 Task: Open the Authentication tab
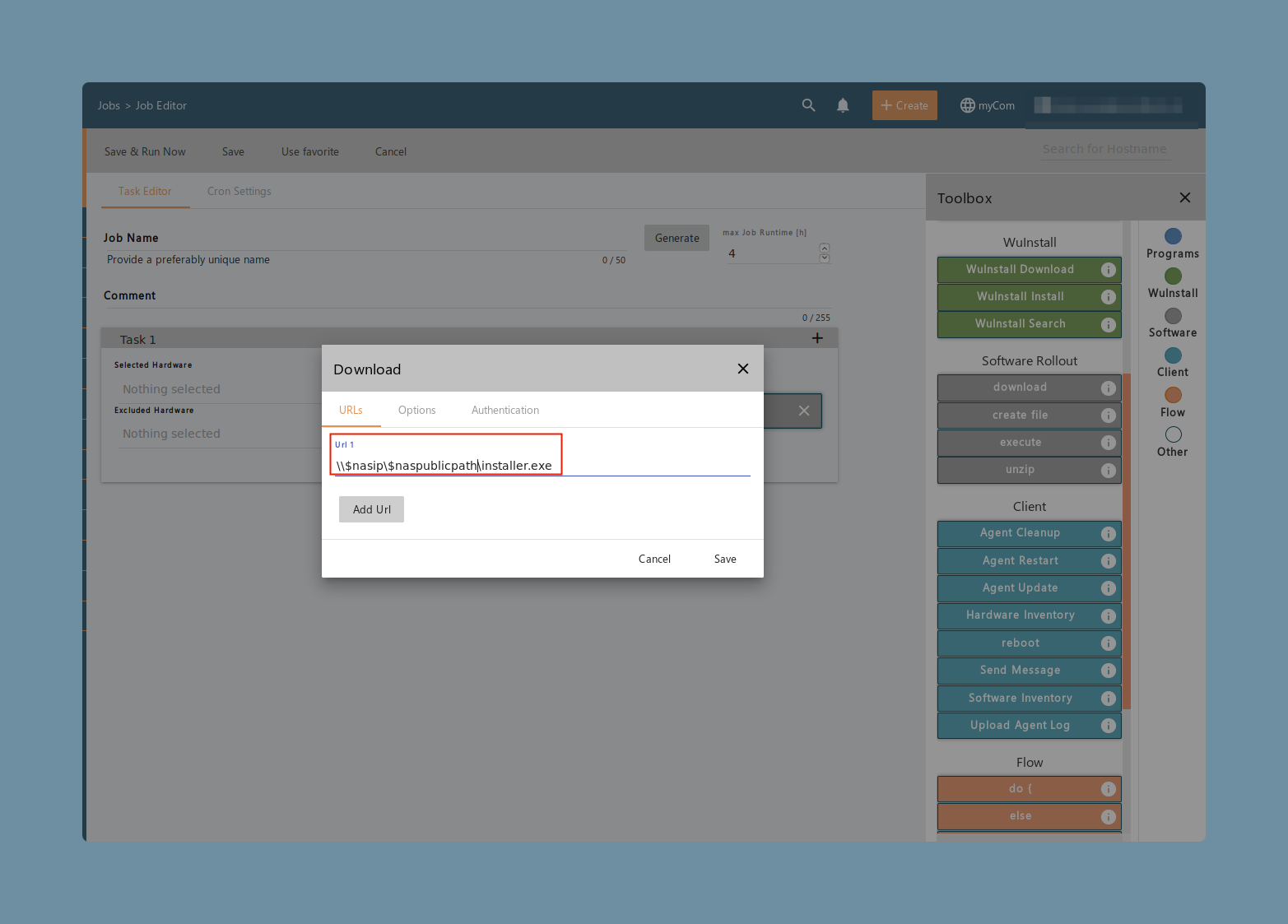505,410
